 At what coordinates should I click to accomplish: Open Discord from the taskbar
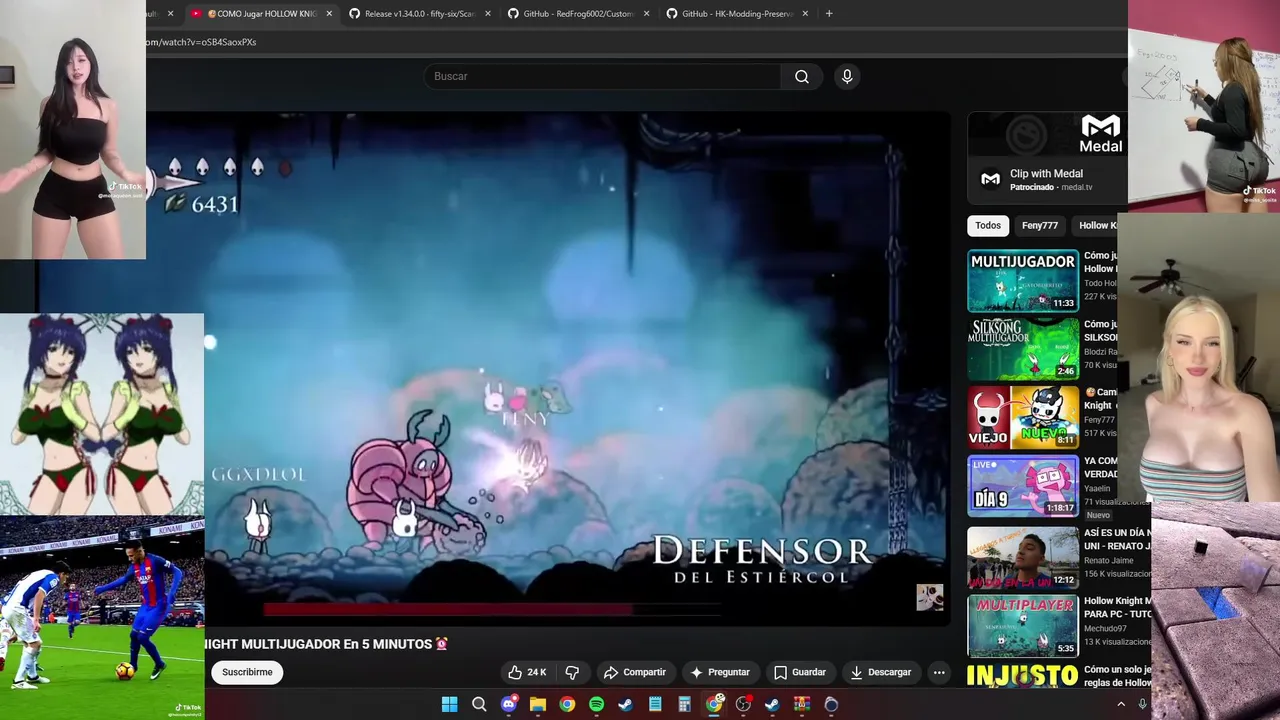(508, 704)
